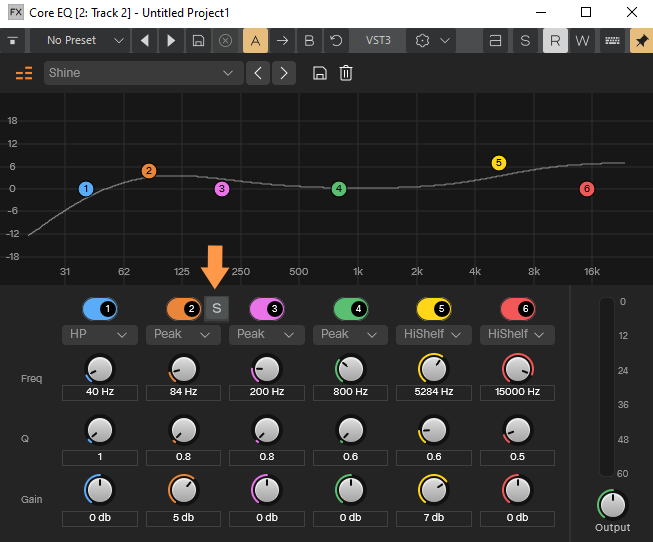
Task: Toggle the W automation write button
Action: pos(582,40)
